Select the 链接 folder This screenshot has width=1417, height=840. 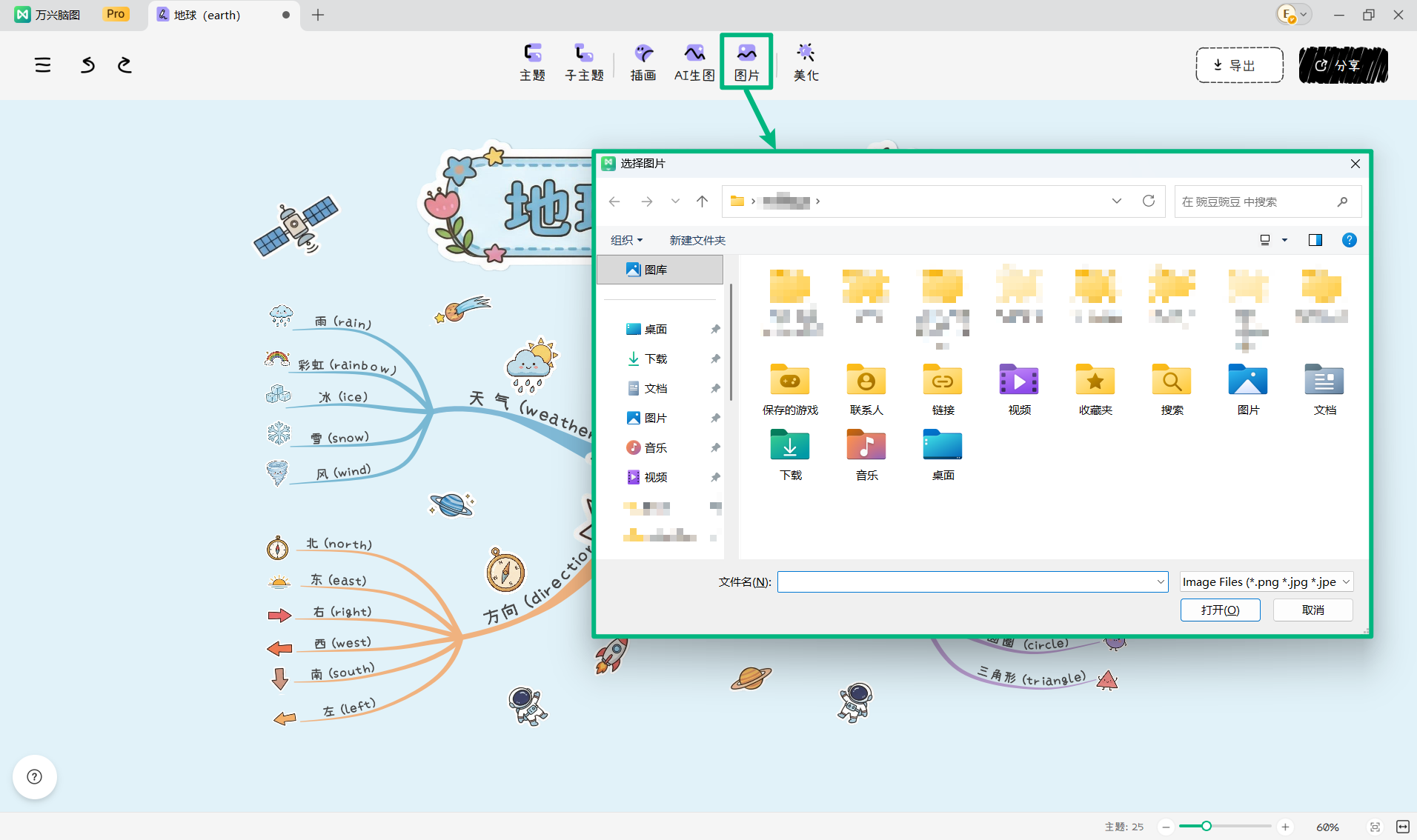click(943, 389)
